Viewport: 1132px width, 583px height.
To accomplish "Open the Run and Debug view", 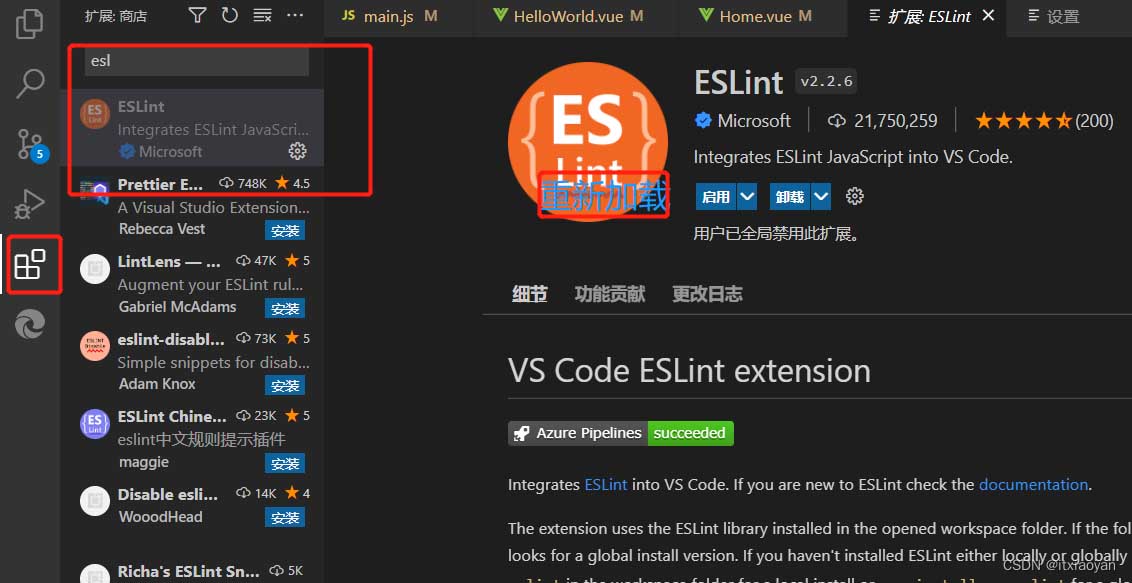I will click(x=29, y=203).
